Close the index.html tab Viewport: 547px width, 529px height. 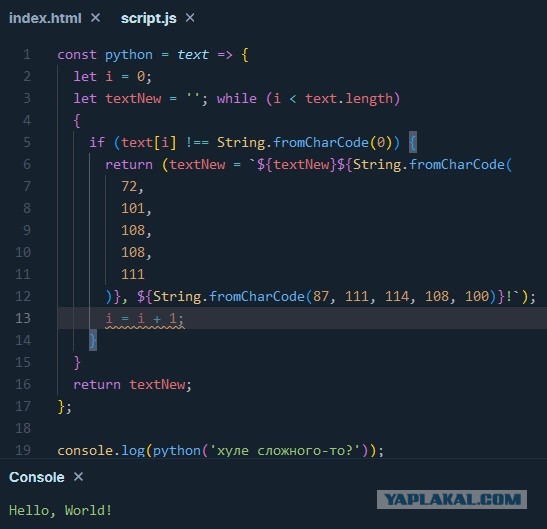[95, 18]
